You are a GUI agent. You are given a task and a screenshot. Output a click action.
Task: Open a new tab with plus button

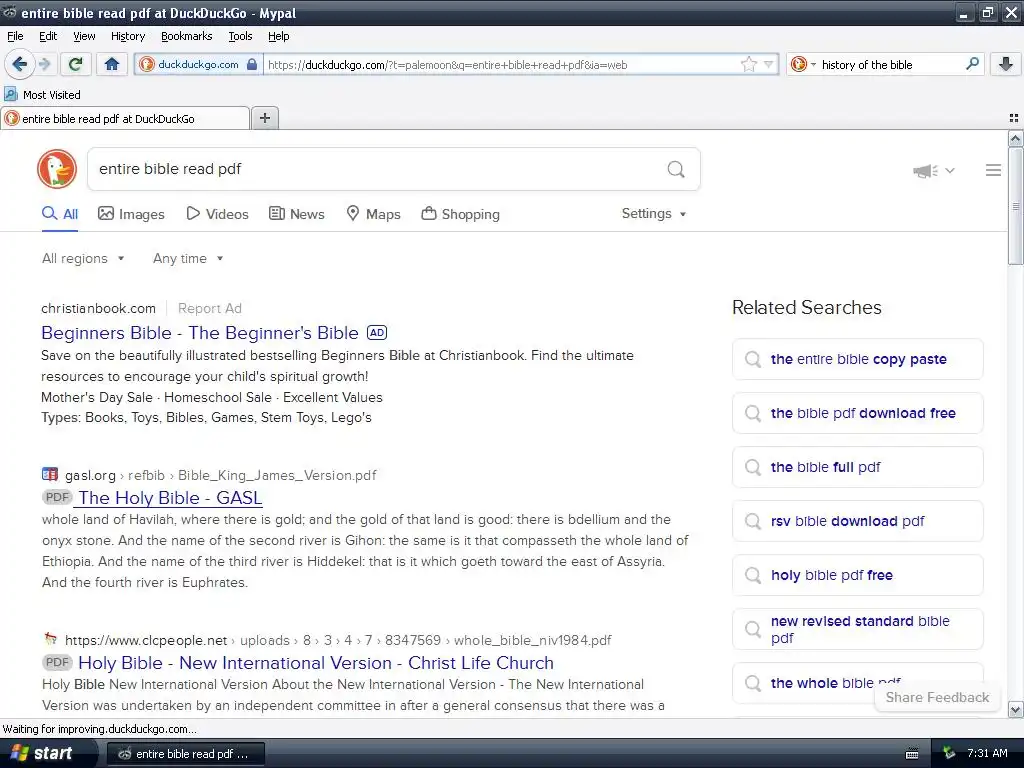[264, 118]
